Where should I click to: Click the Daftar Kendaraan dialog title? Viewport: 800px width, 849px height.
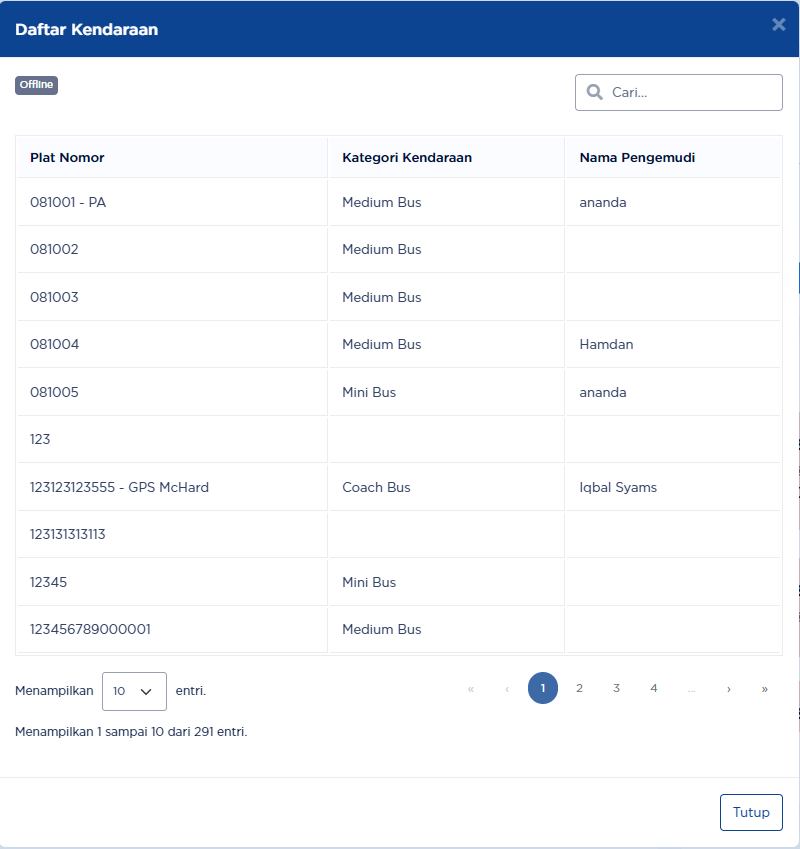click(x=87, y=29)
